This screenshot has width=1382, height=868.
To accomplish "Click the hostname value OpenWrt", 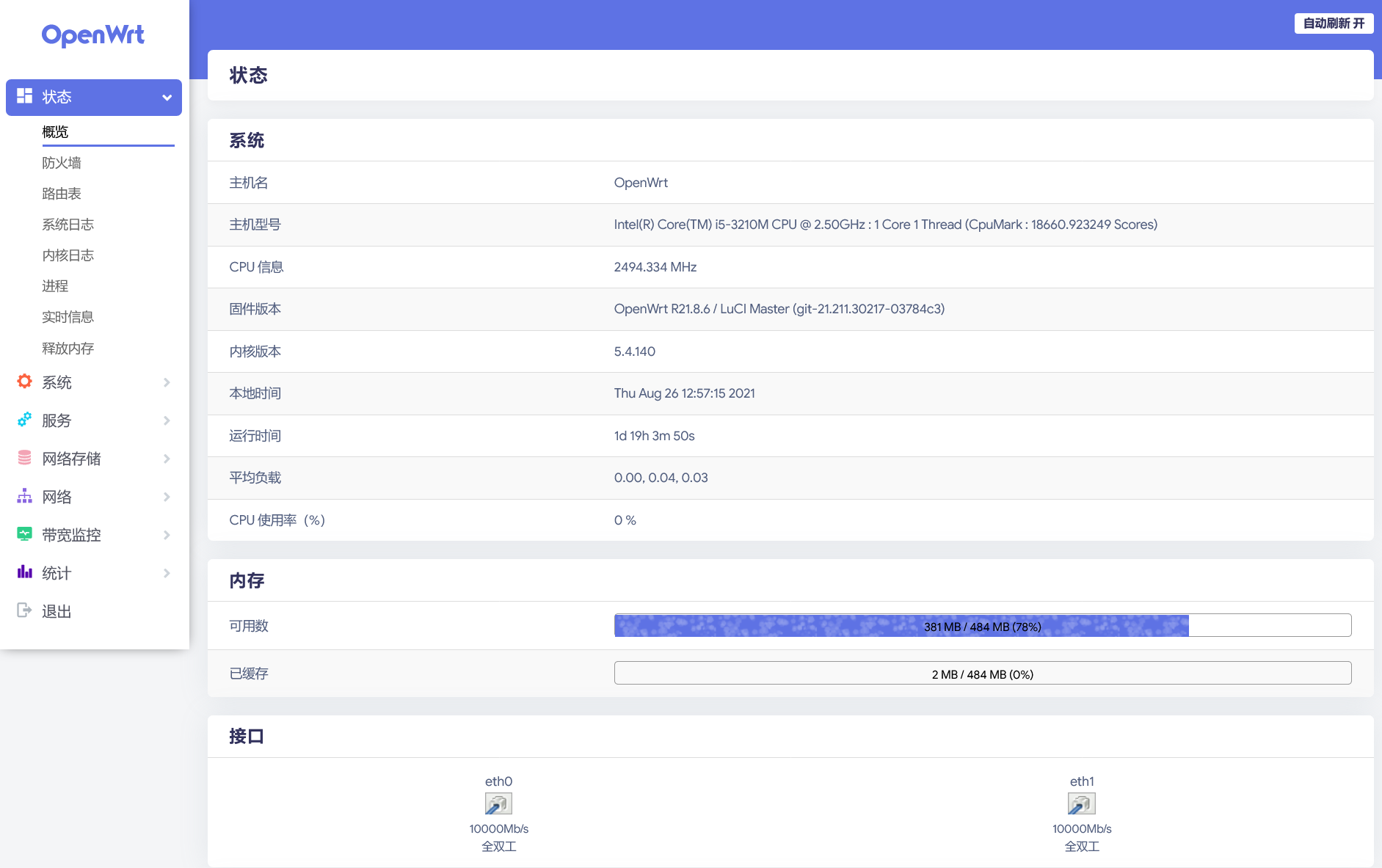I will point(641,183).
